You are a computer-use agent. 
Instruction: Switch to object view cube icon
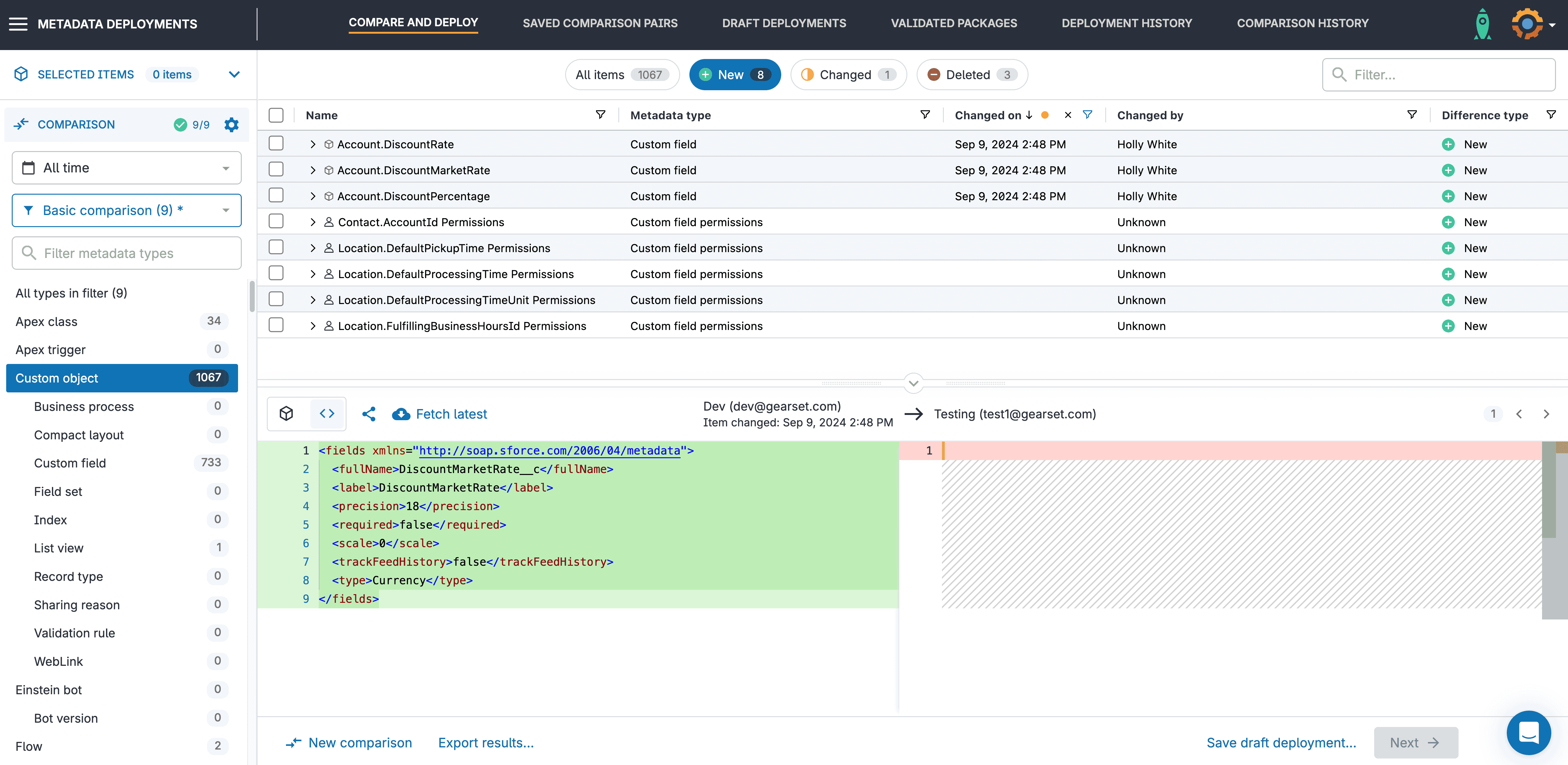click(287, 414)
